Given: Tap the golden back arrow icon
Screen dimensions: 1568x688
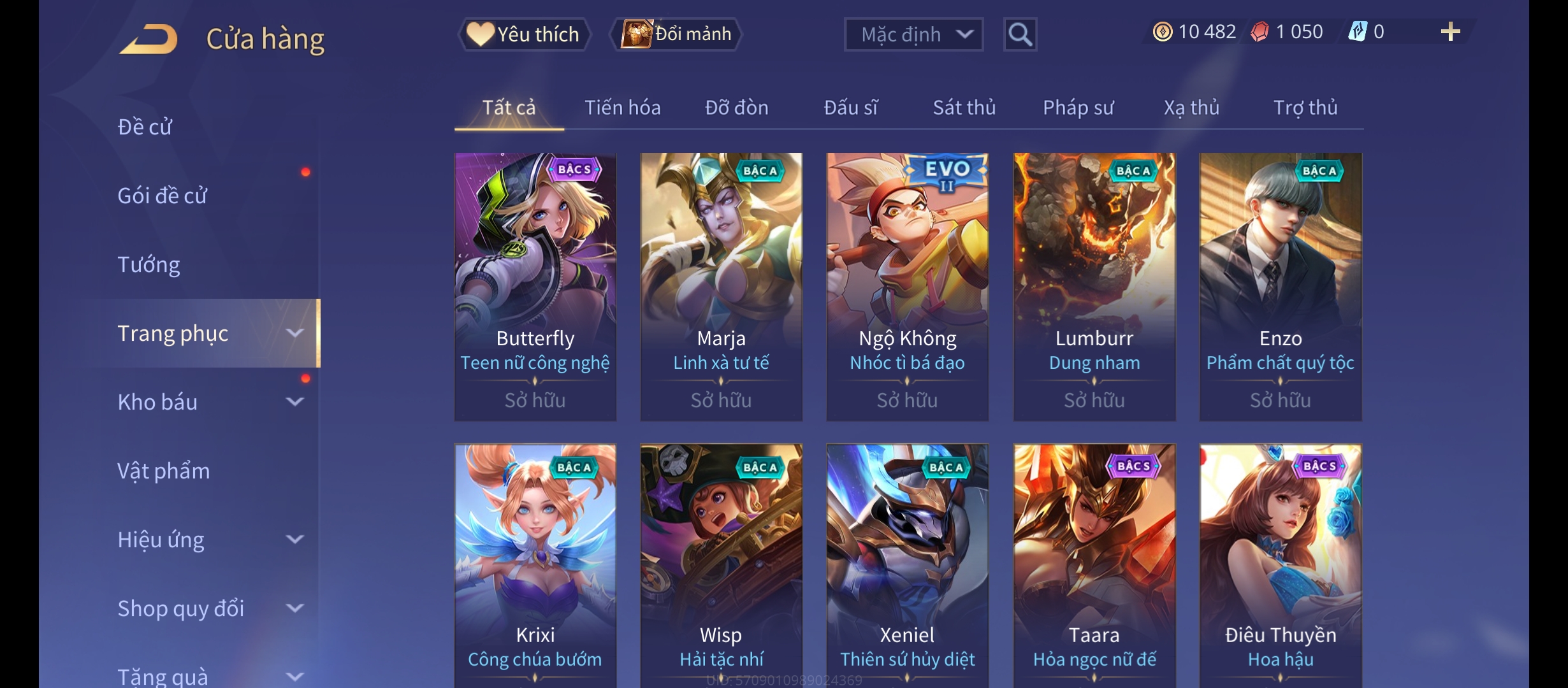Looking at the screenshot, I should (148, 39).
